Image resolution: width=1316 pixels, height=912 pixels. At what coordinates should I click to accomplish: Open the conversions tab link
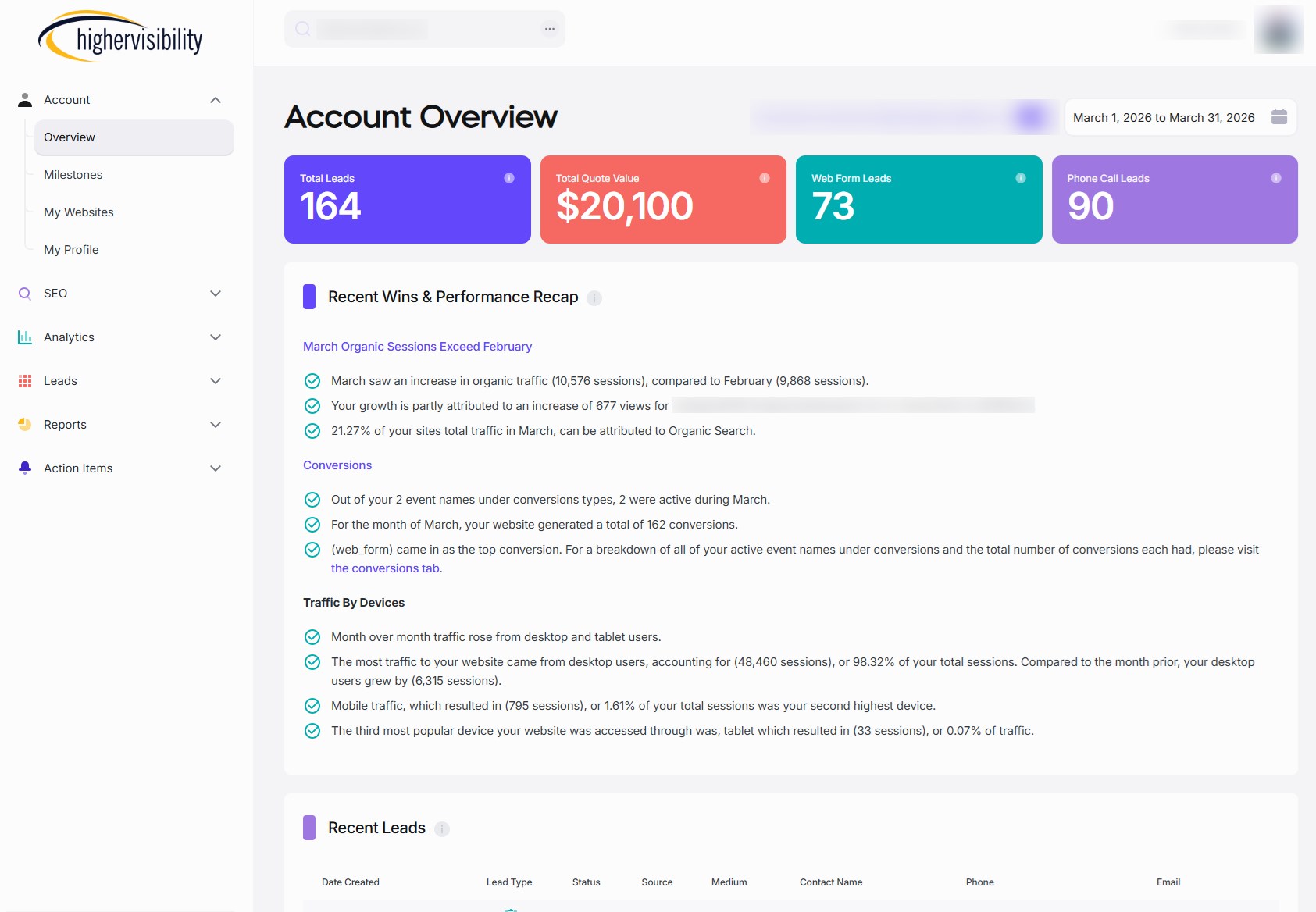(x=385, y=568)
